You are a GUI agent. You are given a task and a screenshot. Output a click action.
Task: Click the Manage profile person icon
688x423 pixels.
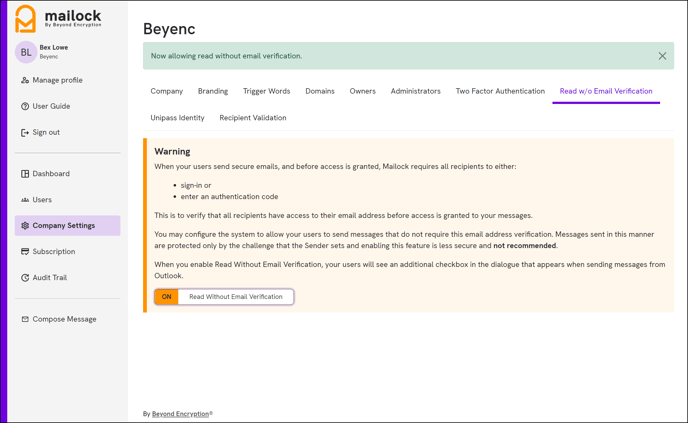[25, 80]
